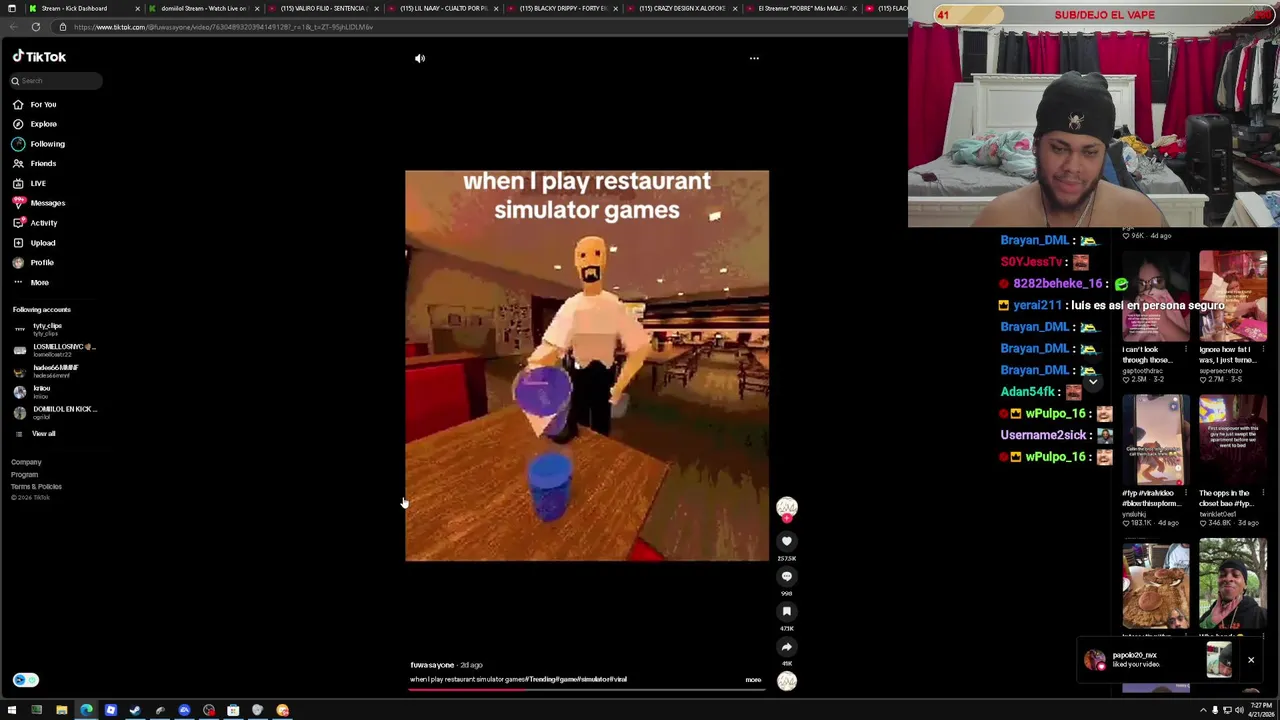Image resolution: width=1280 pixels, height=720 pixels.
Task: Dismiss the papolo20_nvx liked notification
Action: (x=1250, y=660)
